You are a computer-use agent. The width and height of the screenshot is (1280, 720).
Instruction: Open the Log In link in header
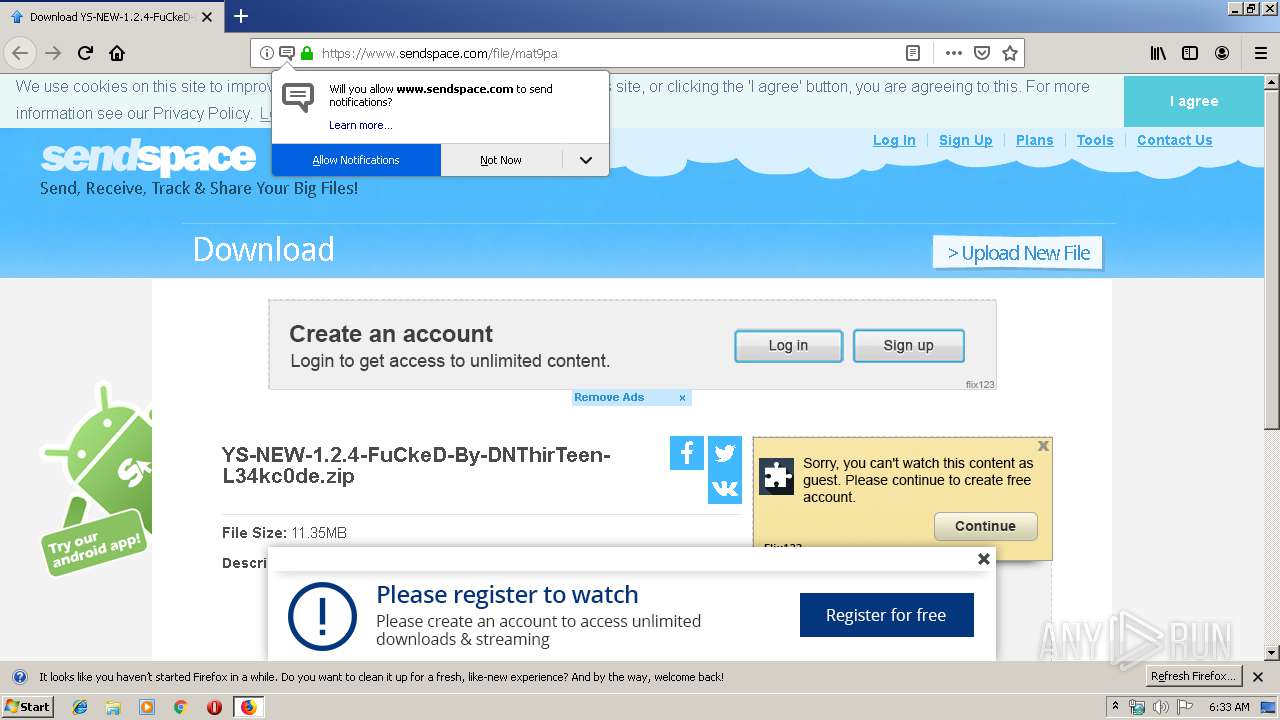point(894,140)
